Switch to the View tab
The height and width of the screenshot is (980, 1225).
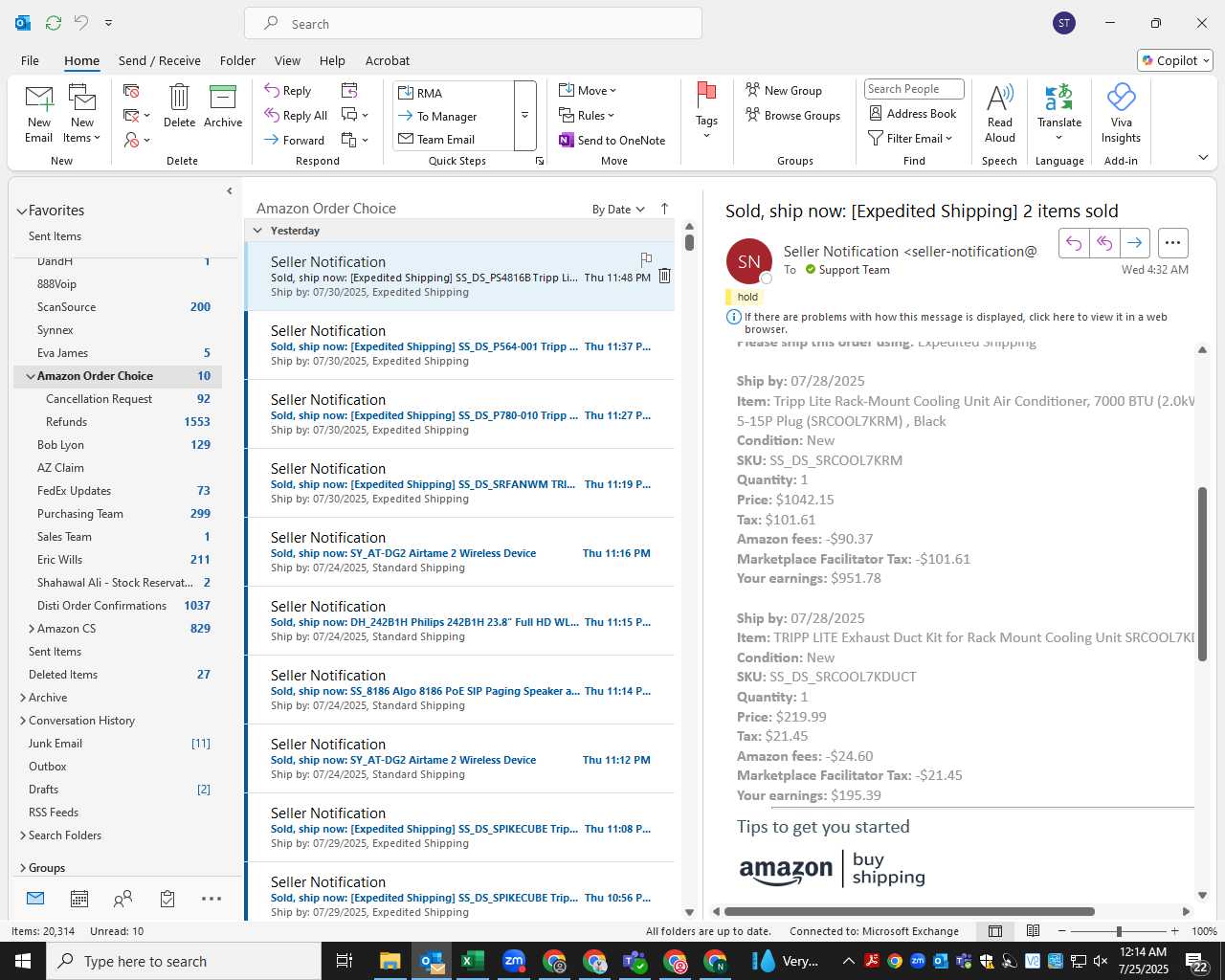[x=287, y=60]
